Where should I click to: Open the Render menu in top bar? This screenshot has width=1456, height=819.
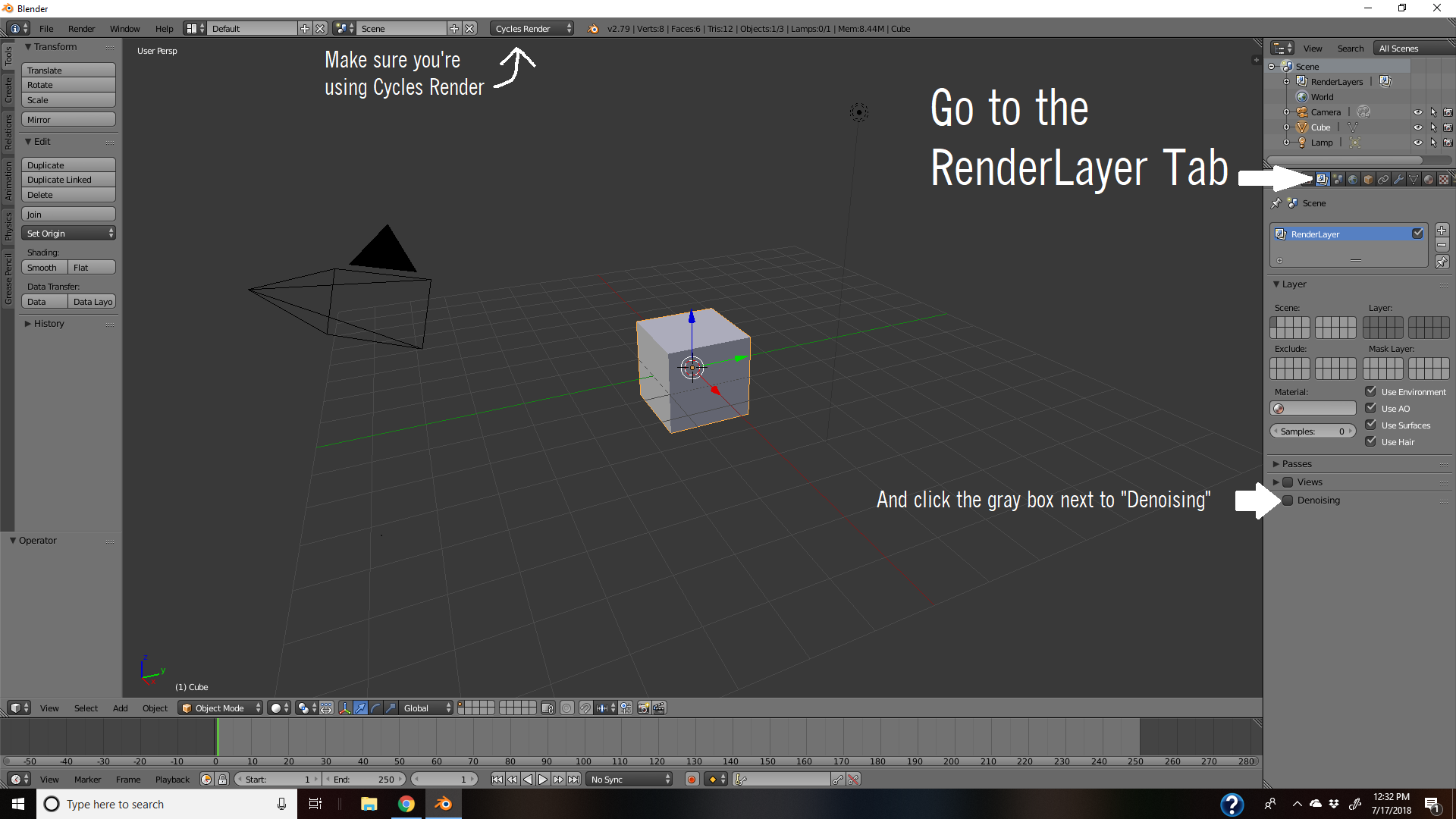pyautogui.click(x=81, y=29)
